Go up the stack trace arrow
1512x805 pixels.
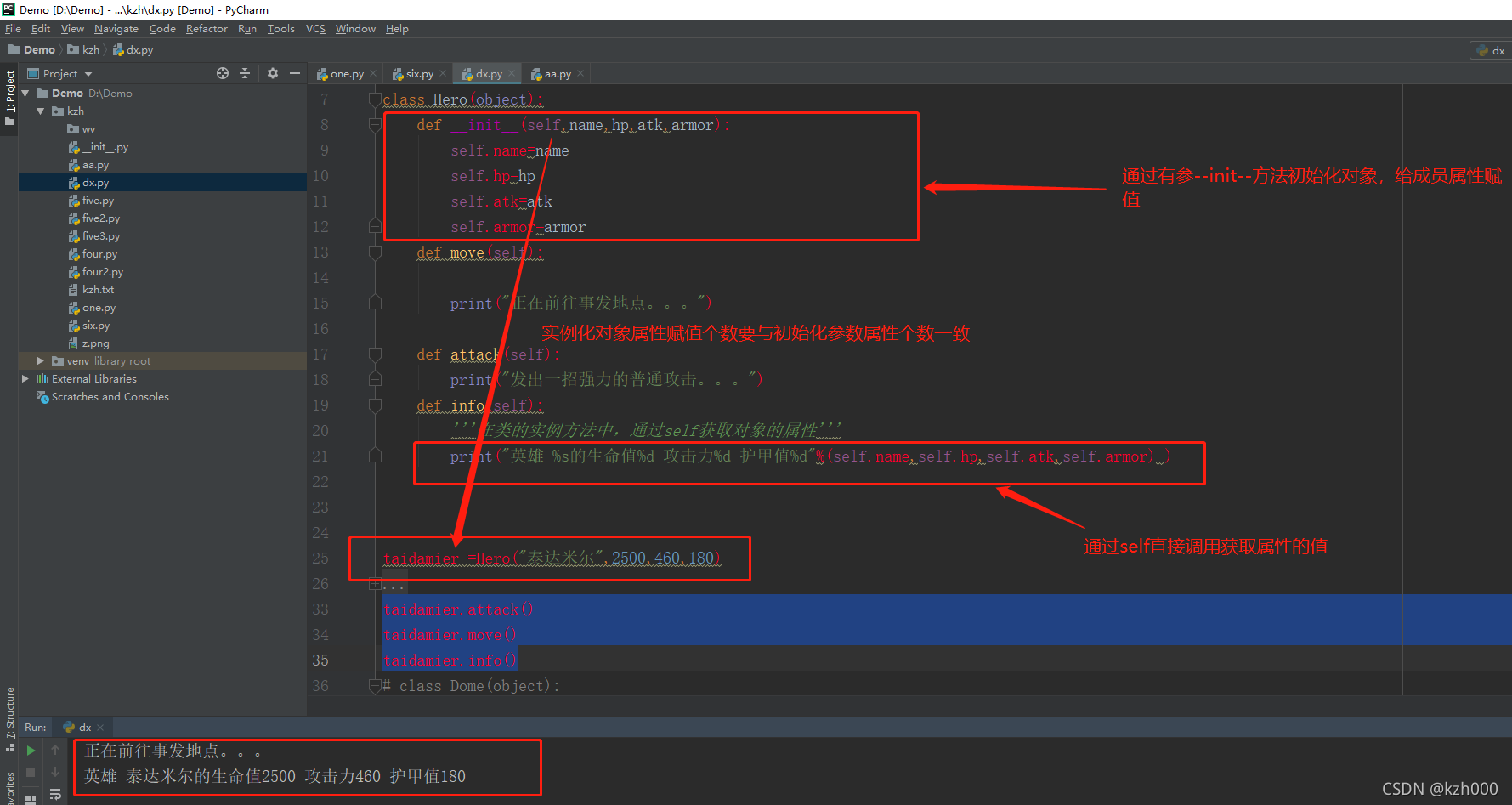55,750
